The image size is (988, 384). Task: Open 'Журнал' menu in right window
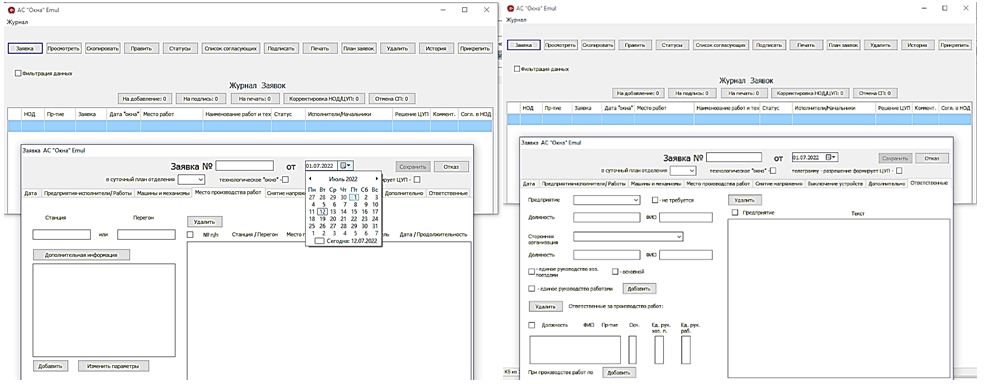point(516,20)
